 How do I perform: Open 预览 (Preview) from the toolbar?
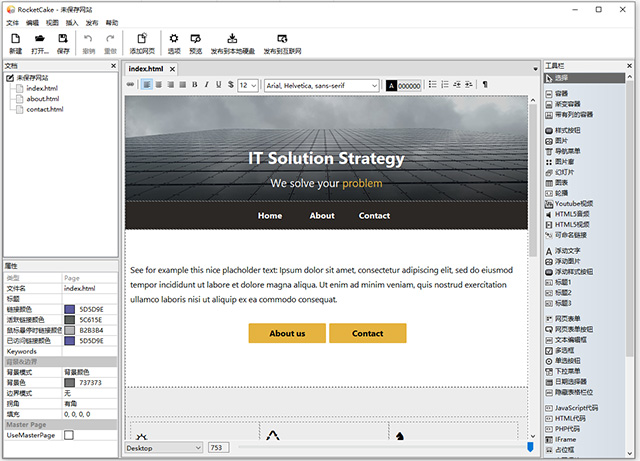[x=195, y=38]
